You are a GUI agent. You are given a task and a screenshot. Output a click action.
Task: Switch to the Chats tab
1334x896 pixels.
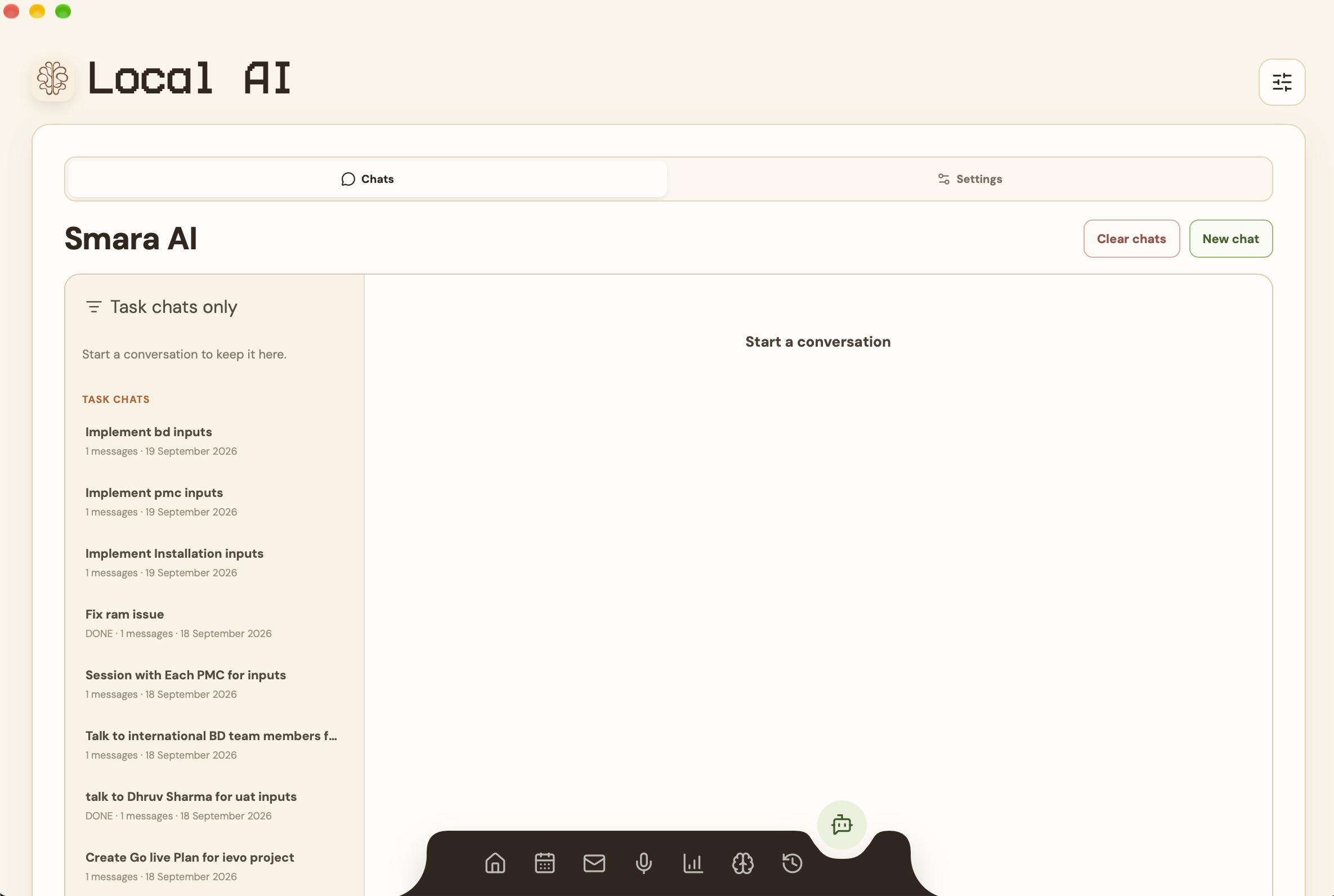pos(368,179)
